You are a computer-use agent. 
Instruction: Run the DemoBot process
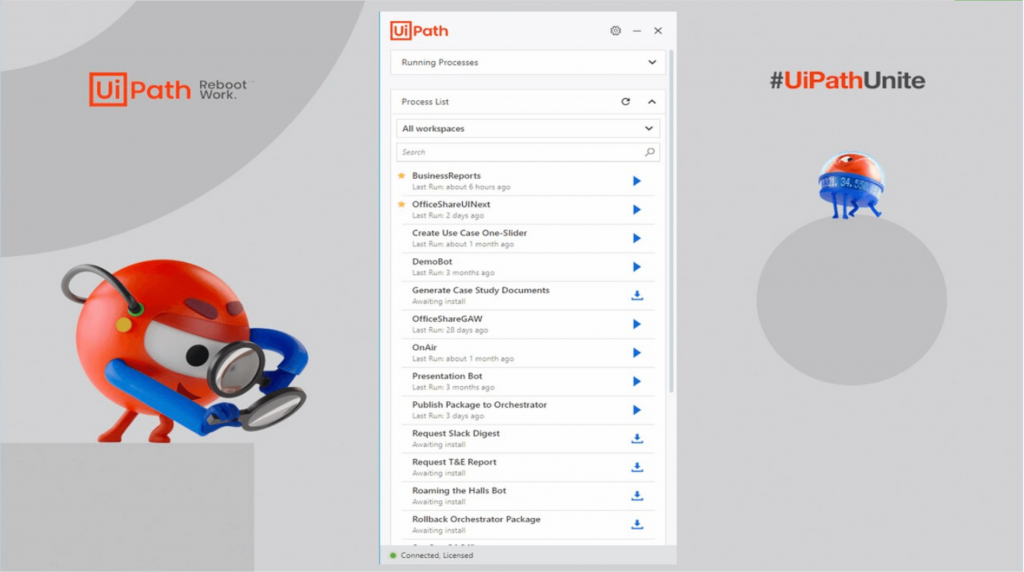637,267
